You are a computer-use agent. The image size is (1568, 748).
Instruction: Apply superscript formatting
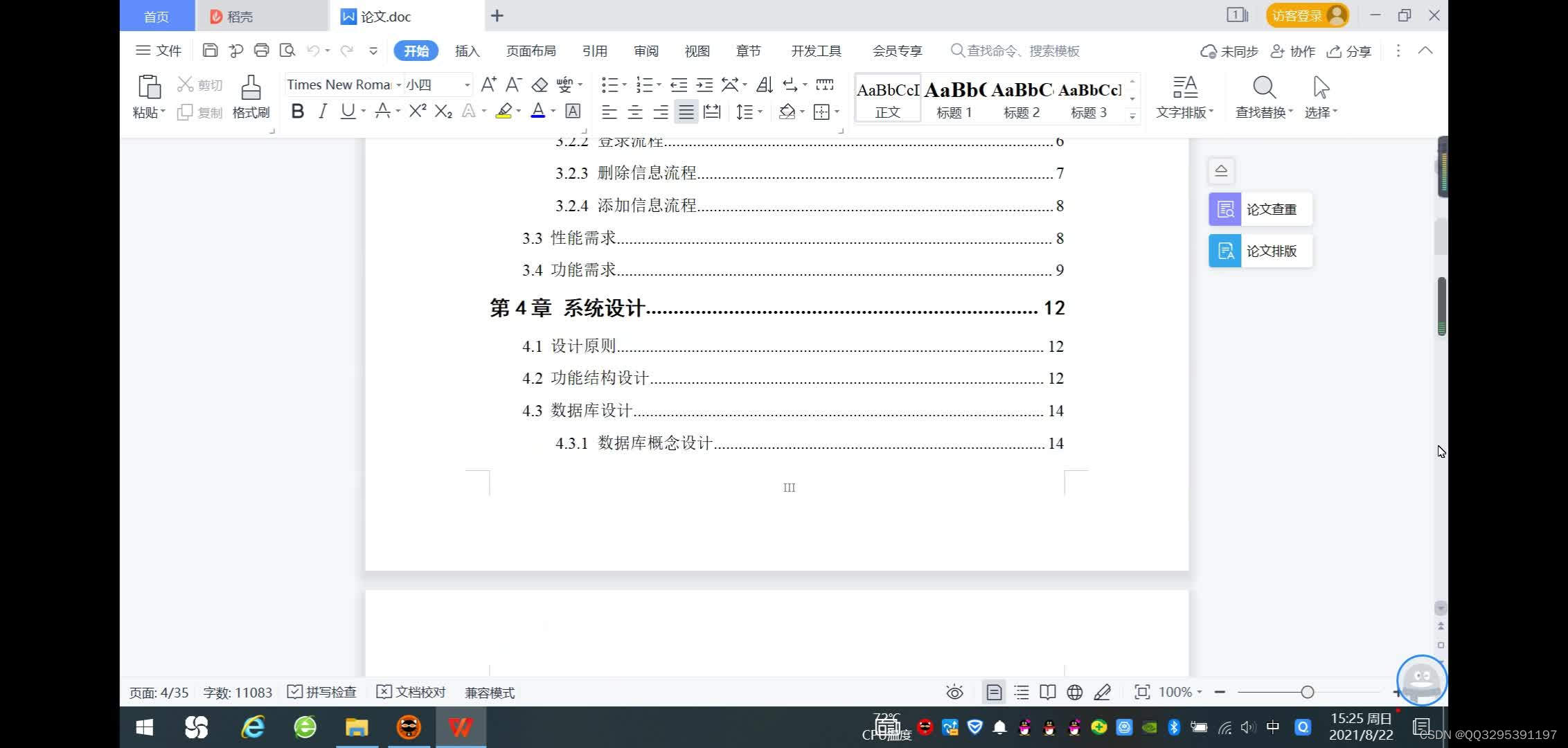417,111
